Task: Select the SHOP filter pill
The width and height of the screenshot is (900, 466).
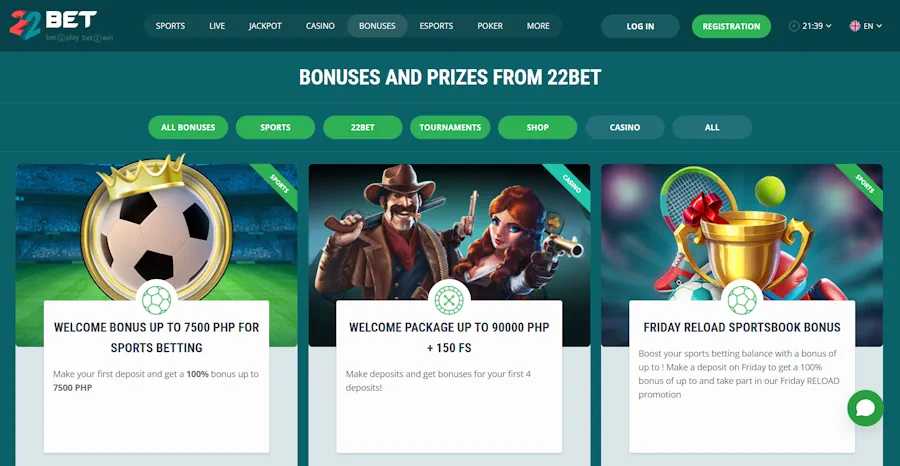Action: pos(537,127)
